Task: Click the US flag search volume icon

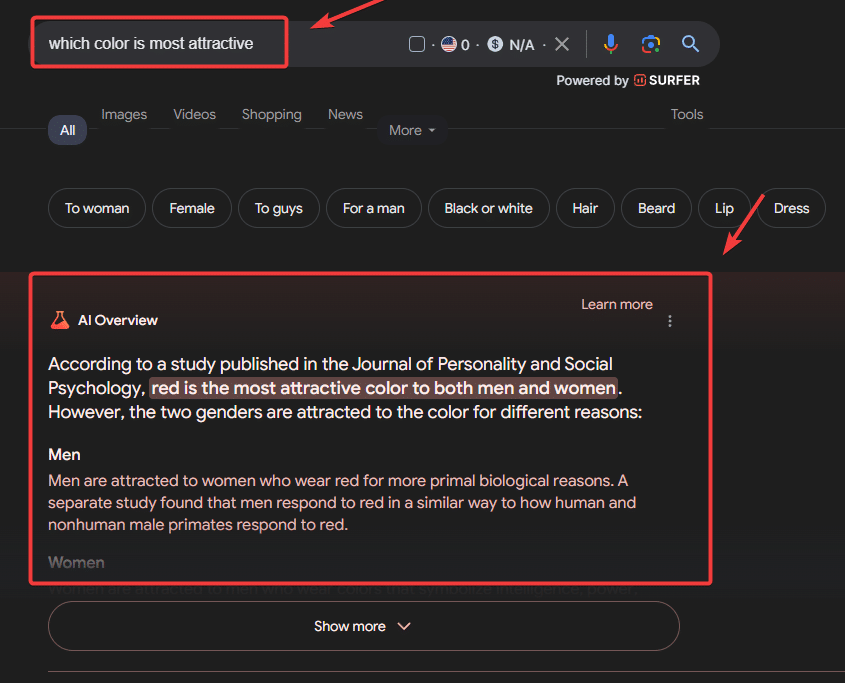Action: pyautogui.click(x=449, y=44)
